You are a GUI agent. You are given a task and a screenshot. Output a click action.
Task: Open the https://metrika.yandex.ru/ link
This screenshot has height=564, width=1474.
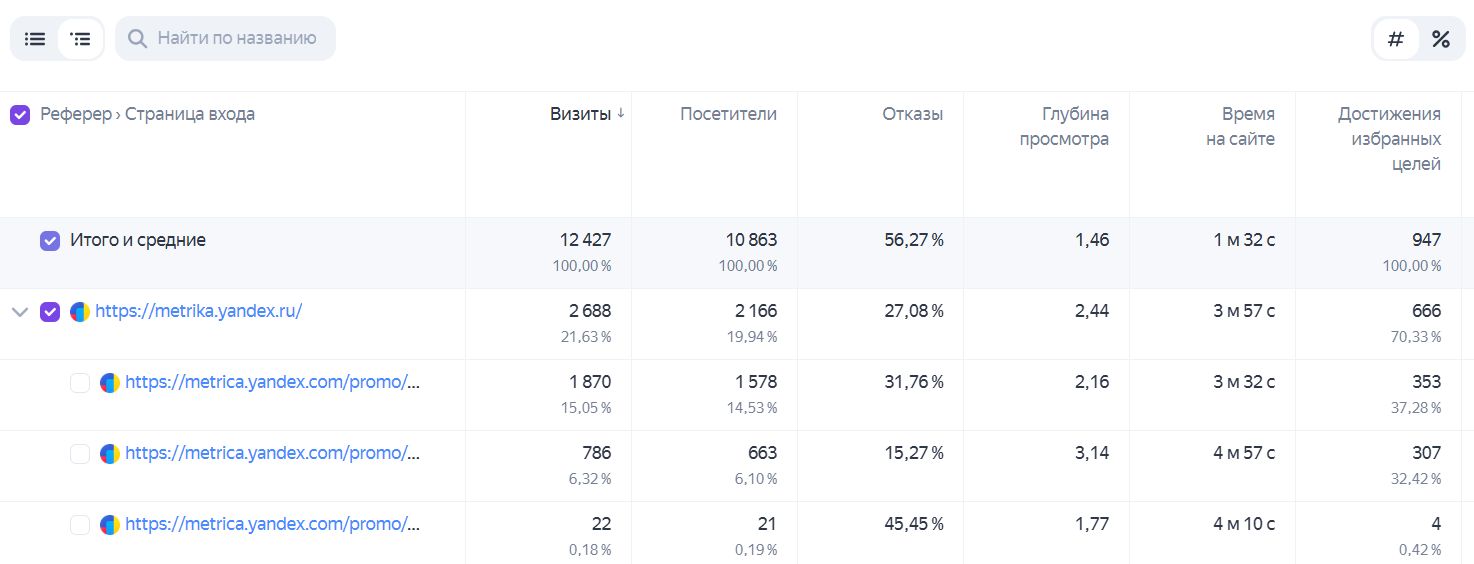pos(198,311)
